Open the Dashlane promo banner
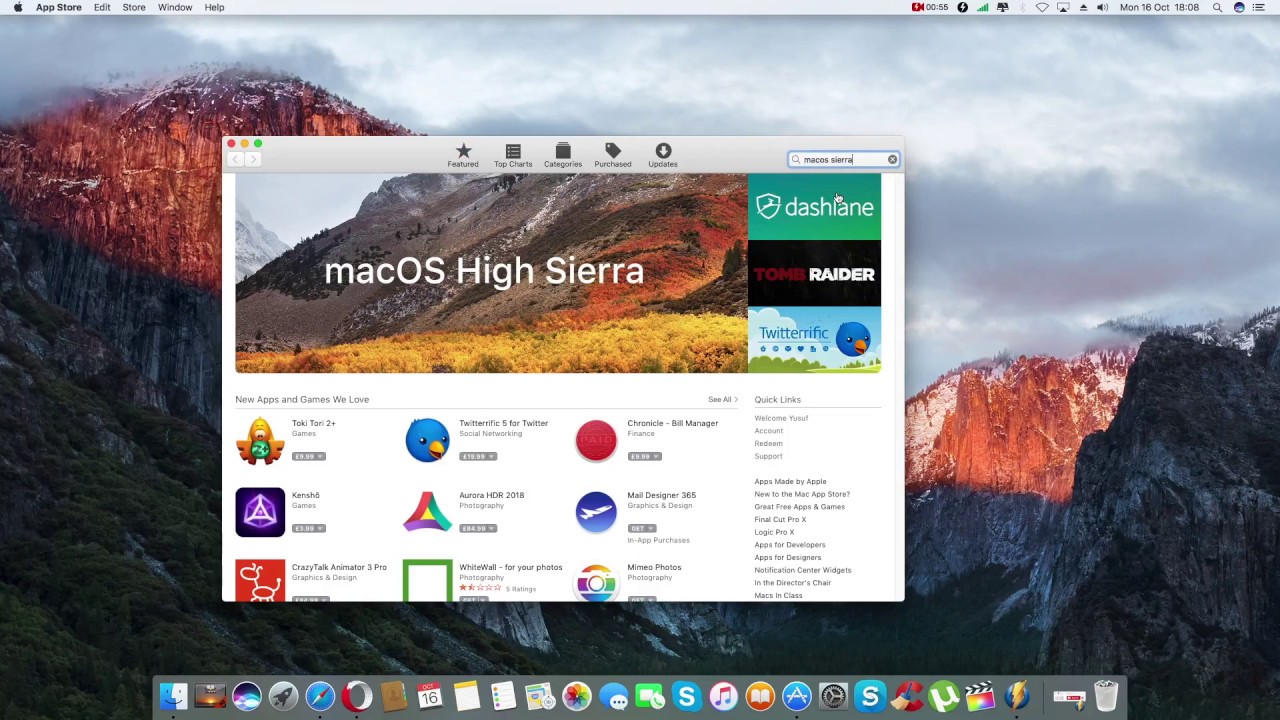This screenshot has height=720, width=1280. 814,207
